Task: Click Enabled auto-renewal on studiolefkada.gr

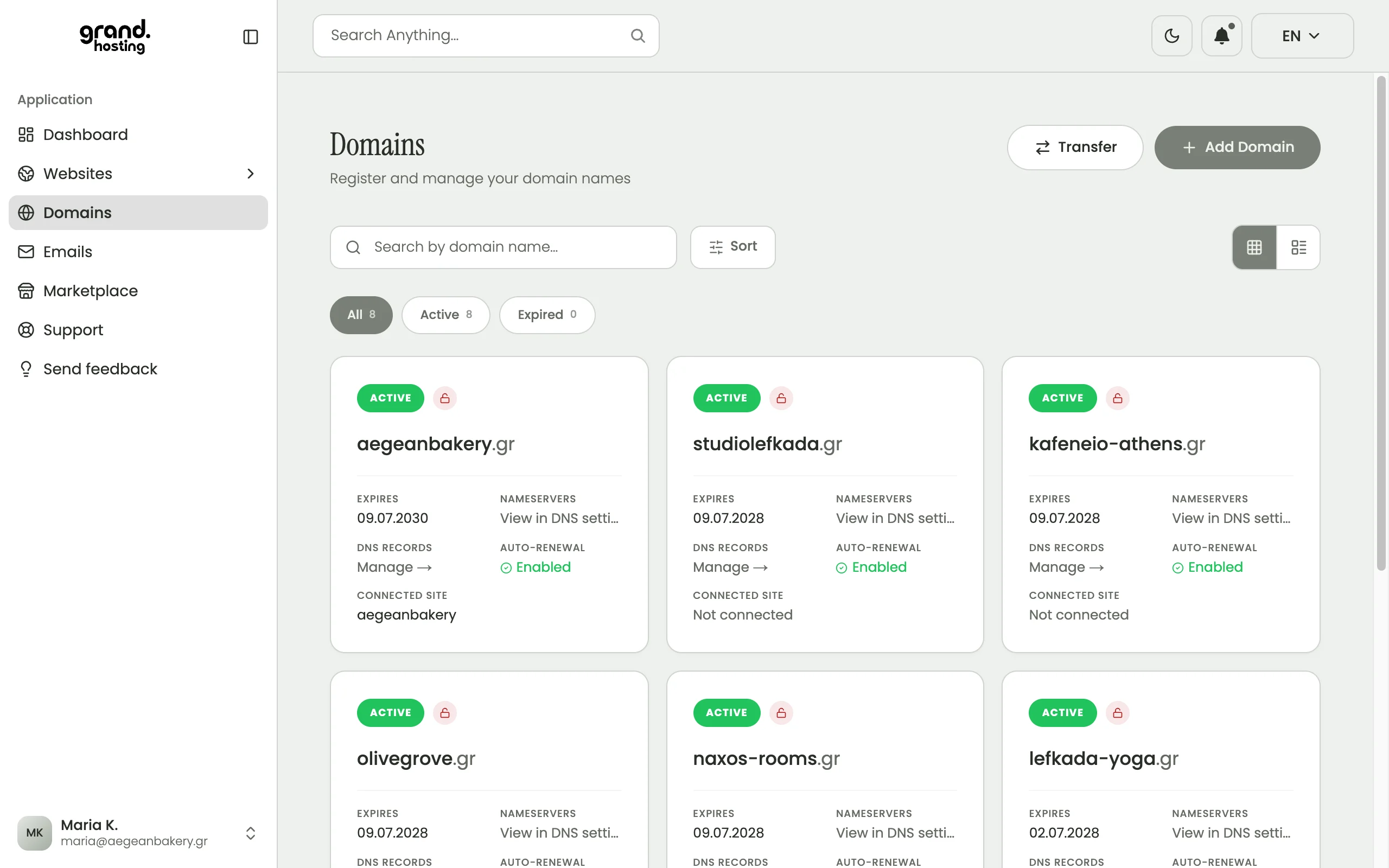Action: [871, 567]
